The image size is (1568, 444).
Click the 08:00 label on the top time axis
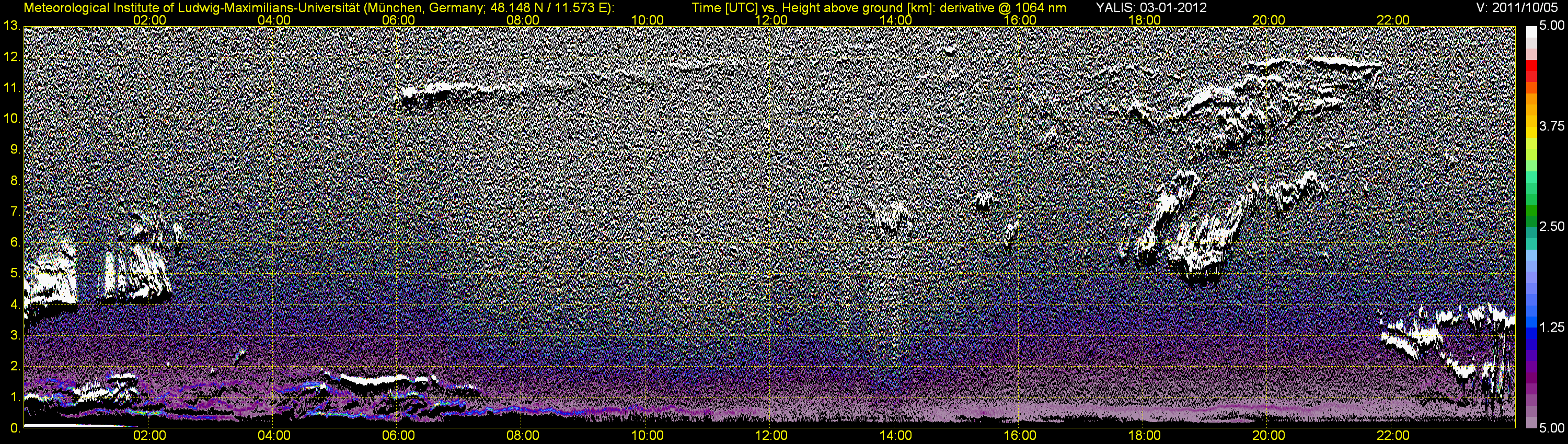pyautogui.click(x=523, y=20)
